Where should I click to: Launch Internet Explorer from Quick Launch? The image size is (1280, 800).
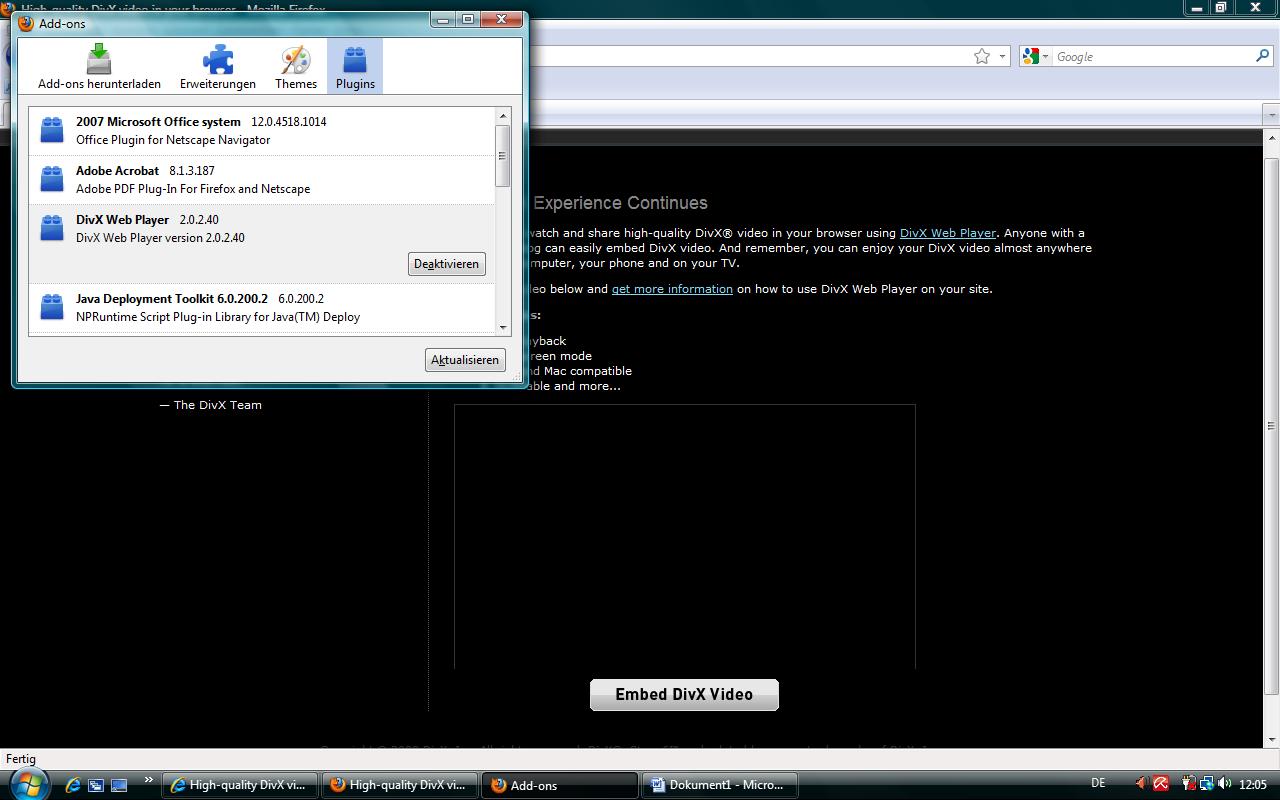(x=73, y=785)
